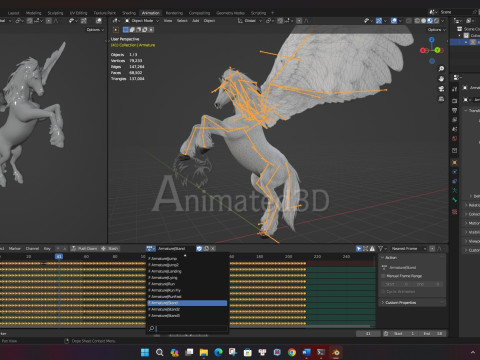Toggle viewport overlays button
The height and width of the screenshot is (360, 480).
[x=394, y=21]
